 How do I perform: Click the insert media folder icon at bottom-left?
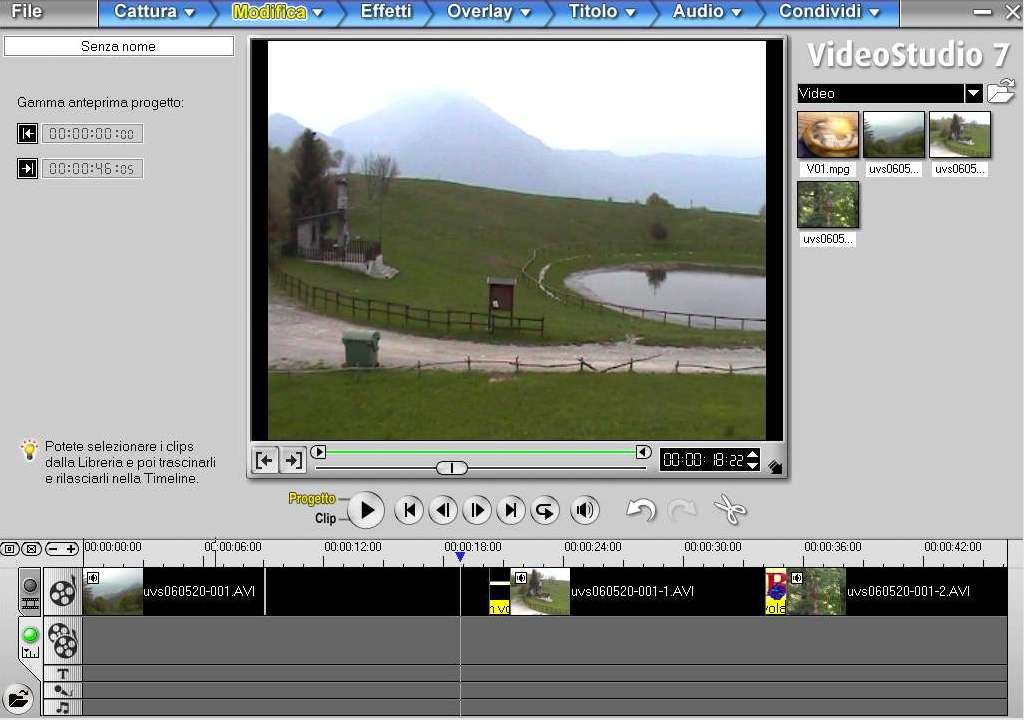click(15, 697)
